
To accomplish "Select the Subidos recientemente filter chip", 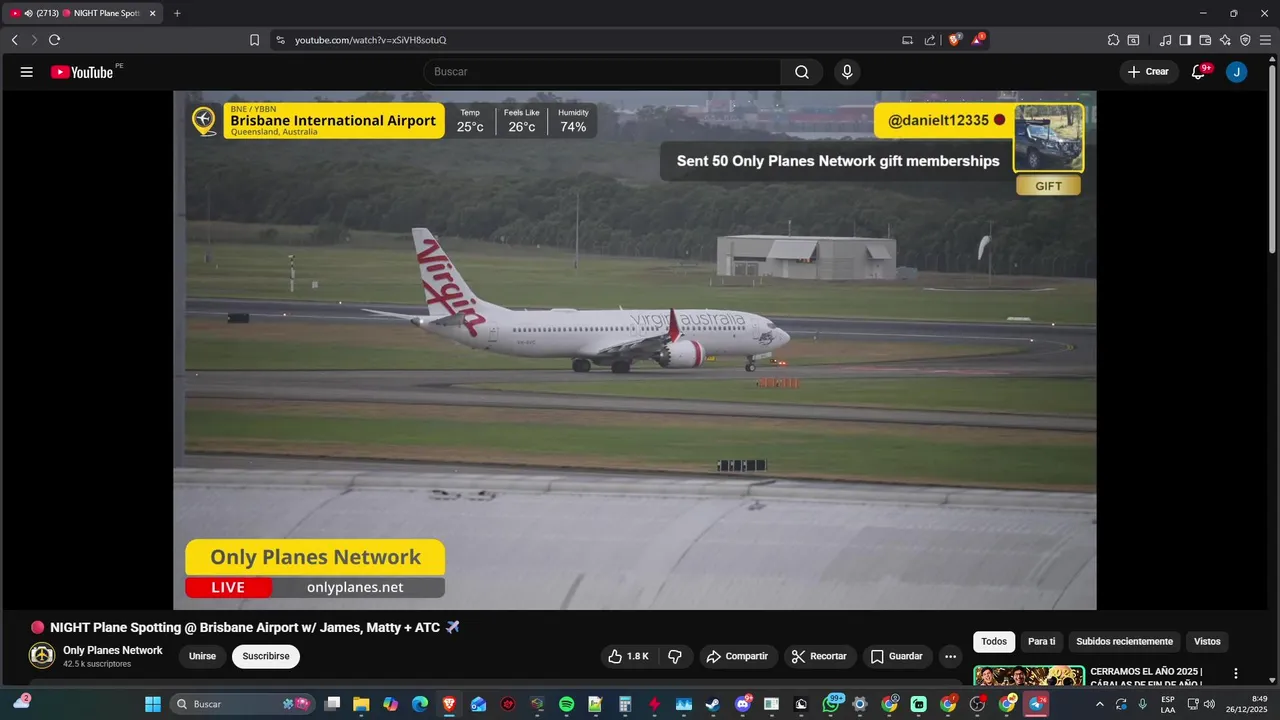I will [x=1125, y=642].
